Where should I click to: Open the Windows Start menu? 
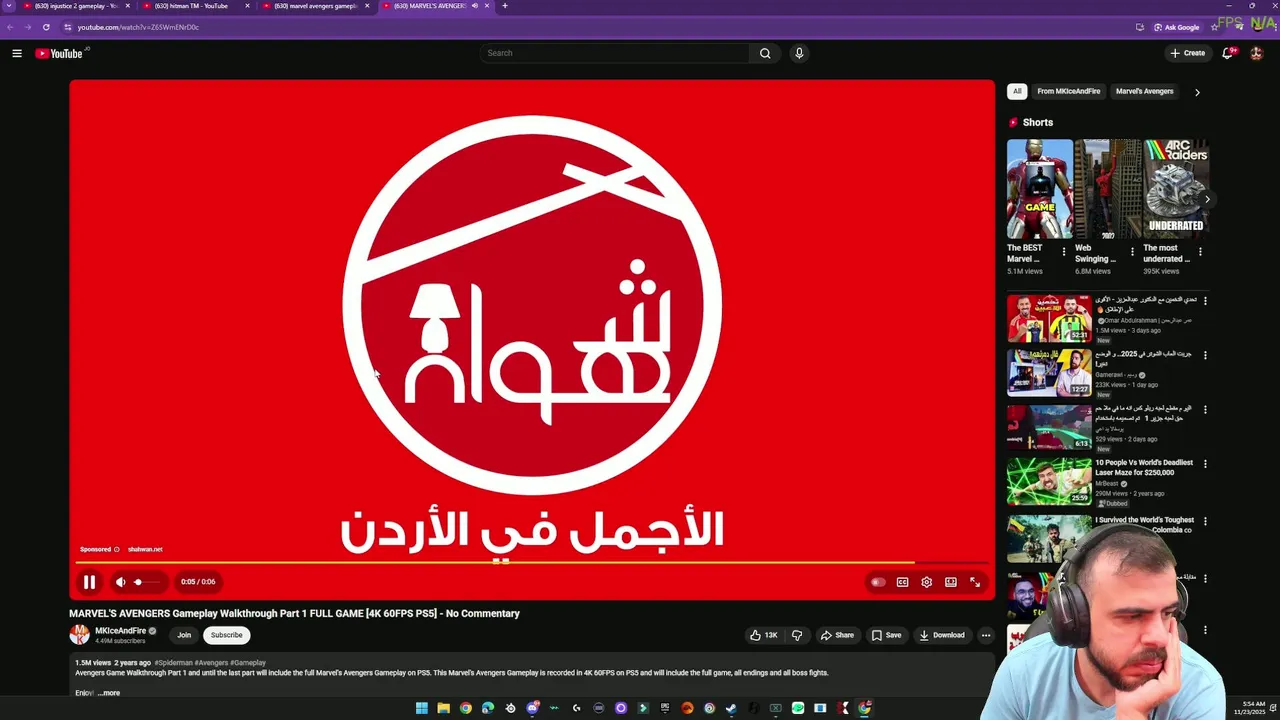(421, 708)
